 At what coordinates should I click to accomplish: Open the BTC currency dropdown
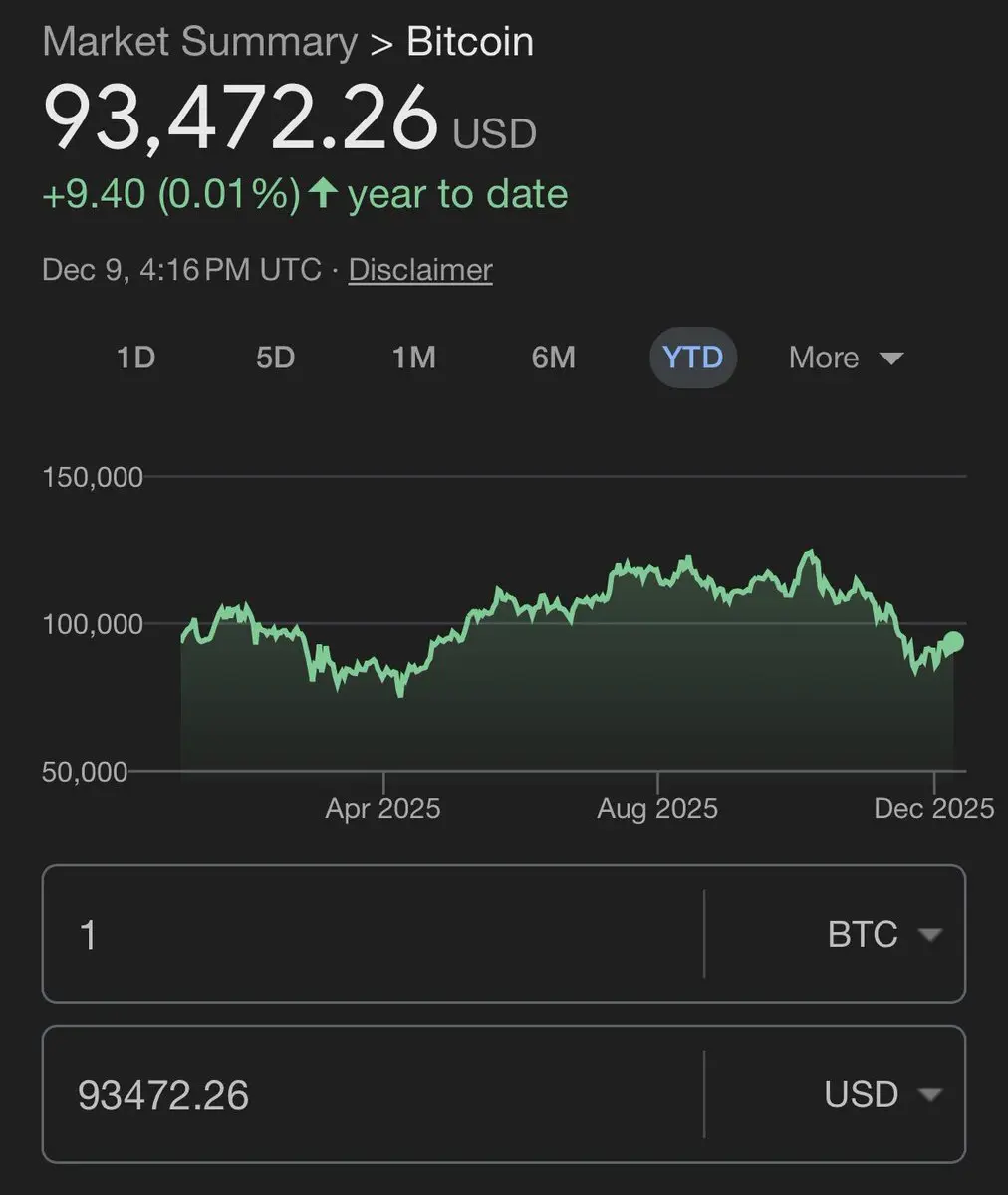pos(882,934)
